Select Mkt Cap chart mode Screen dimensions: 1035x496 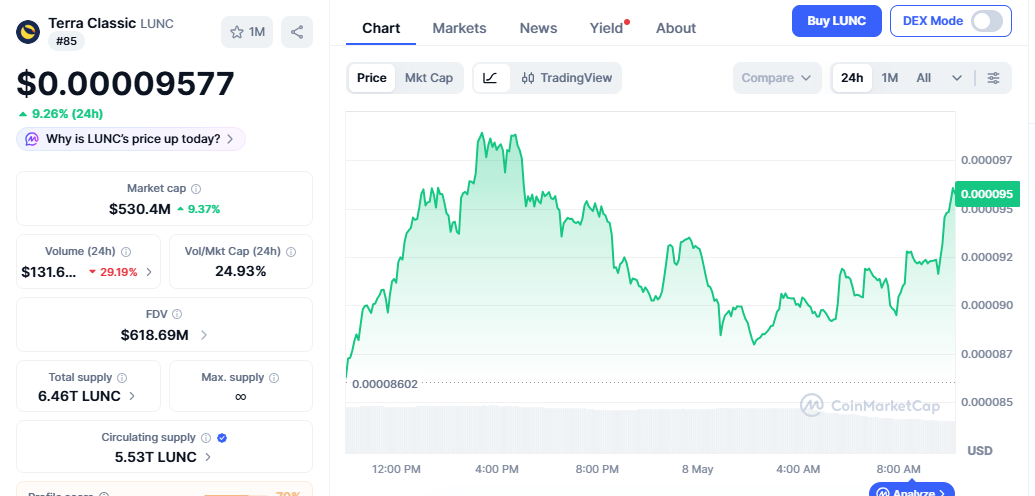(428, 78)
